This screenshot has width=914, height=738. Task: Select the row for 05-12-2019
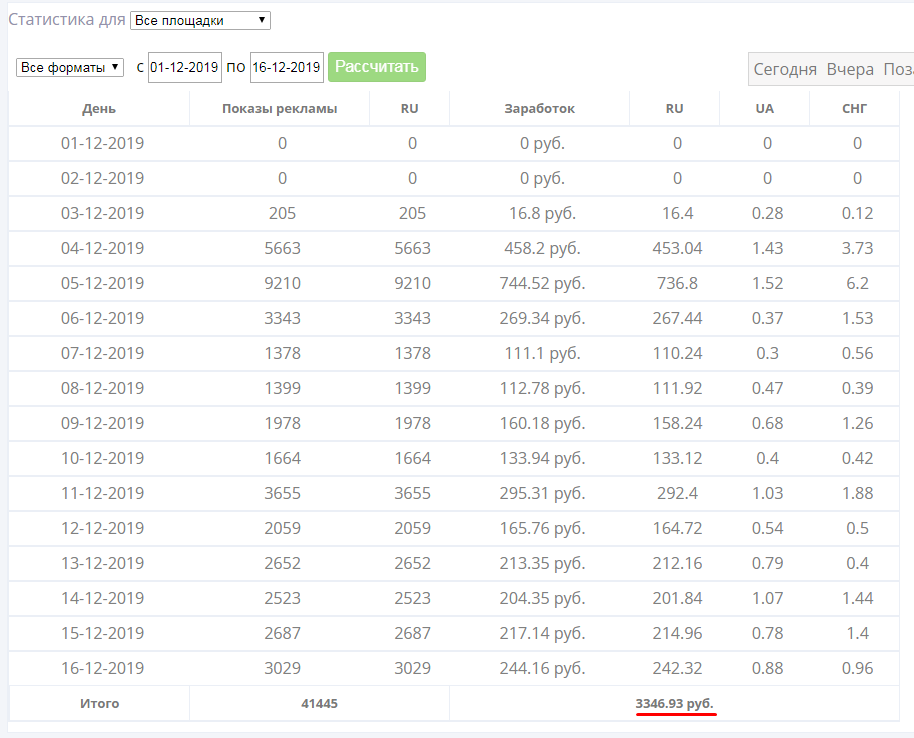pos(454,283)
